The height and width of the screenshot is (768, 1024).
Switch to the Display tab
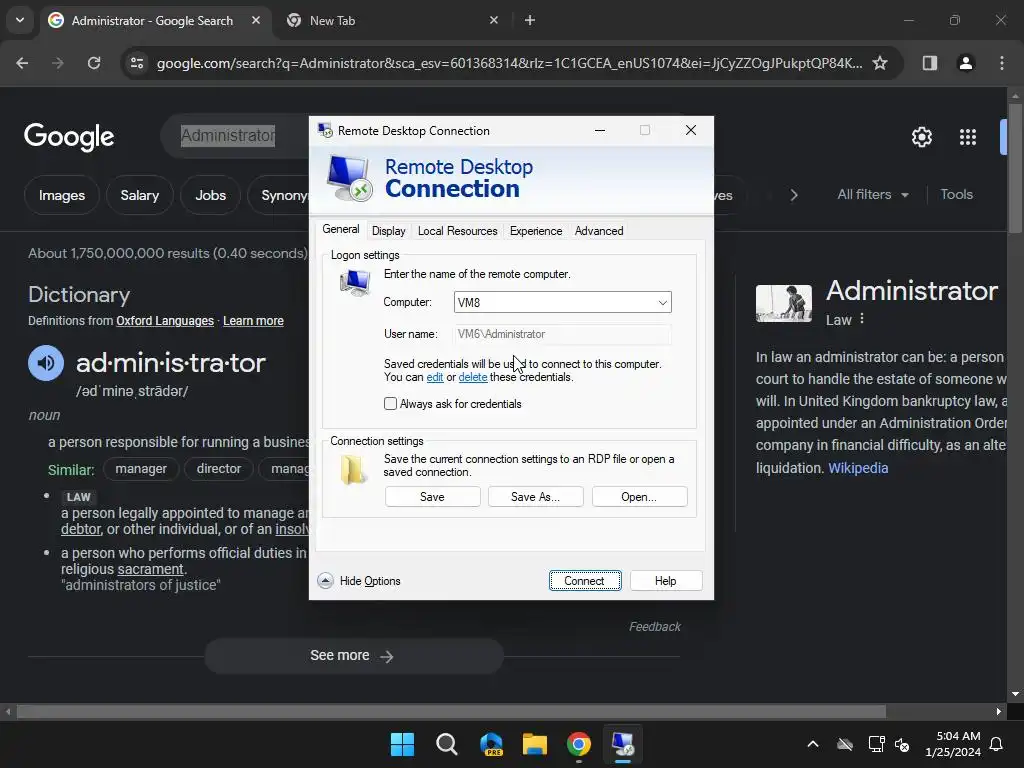(x=389, y=231)
